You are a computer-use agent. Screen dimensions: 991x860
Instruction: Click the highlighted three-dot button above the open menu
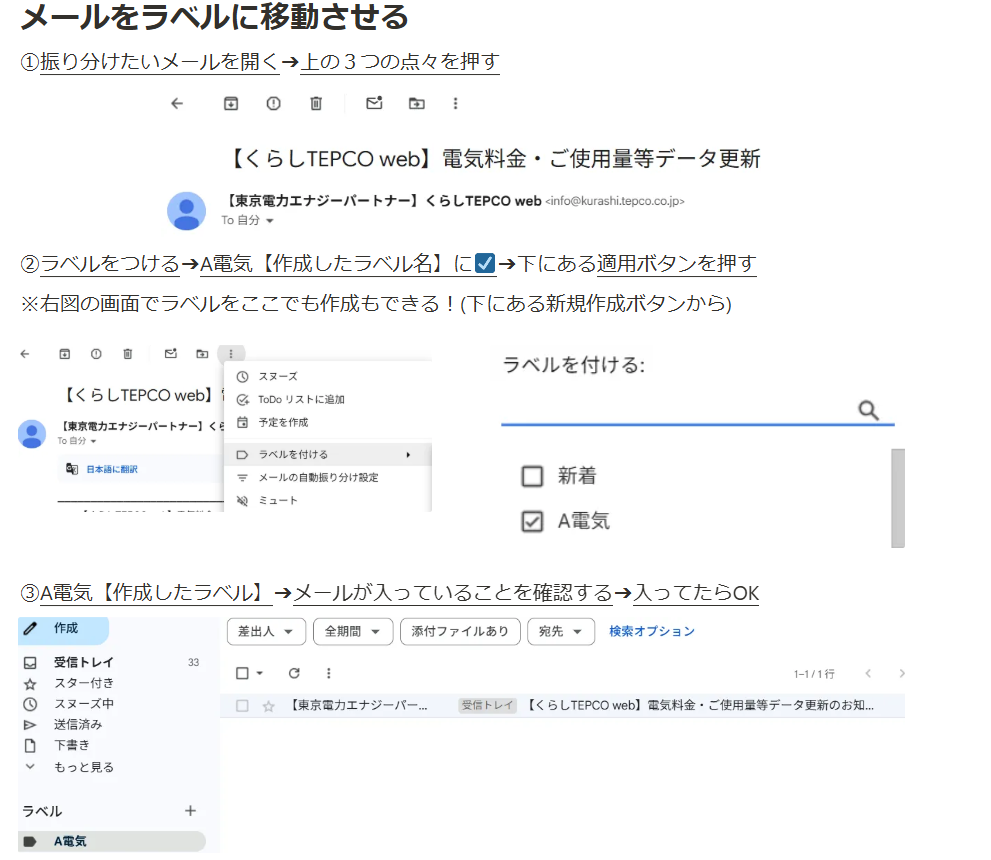click(x=231, y=354)
